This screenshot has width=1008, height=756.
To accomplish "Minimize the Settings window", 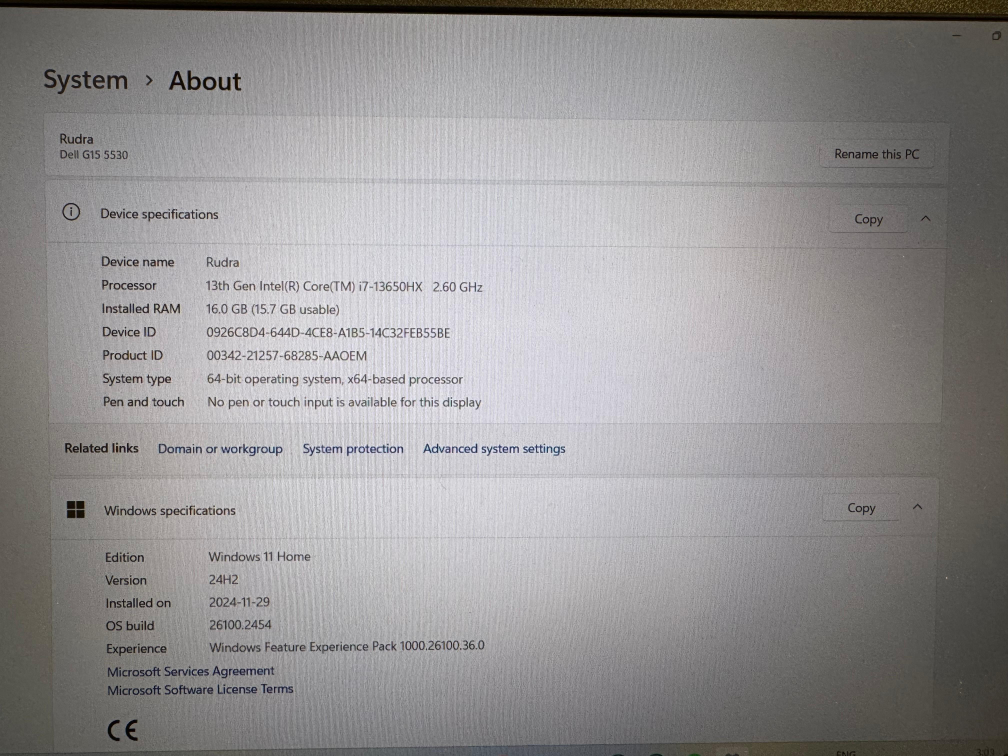I will (x=957, y=36).
